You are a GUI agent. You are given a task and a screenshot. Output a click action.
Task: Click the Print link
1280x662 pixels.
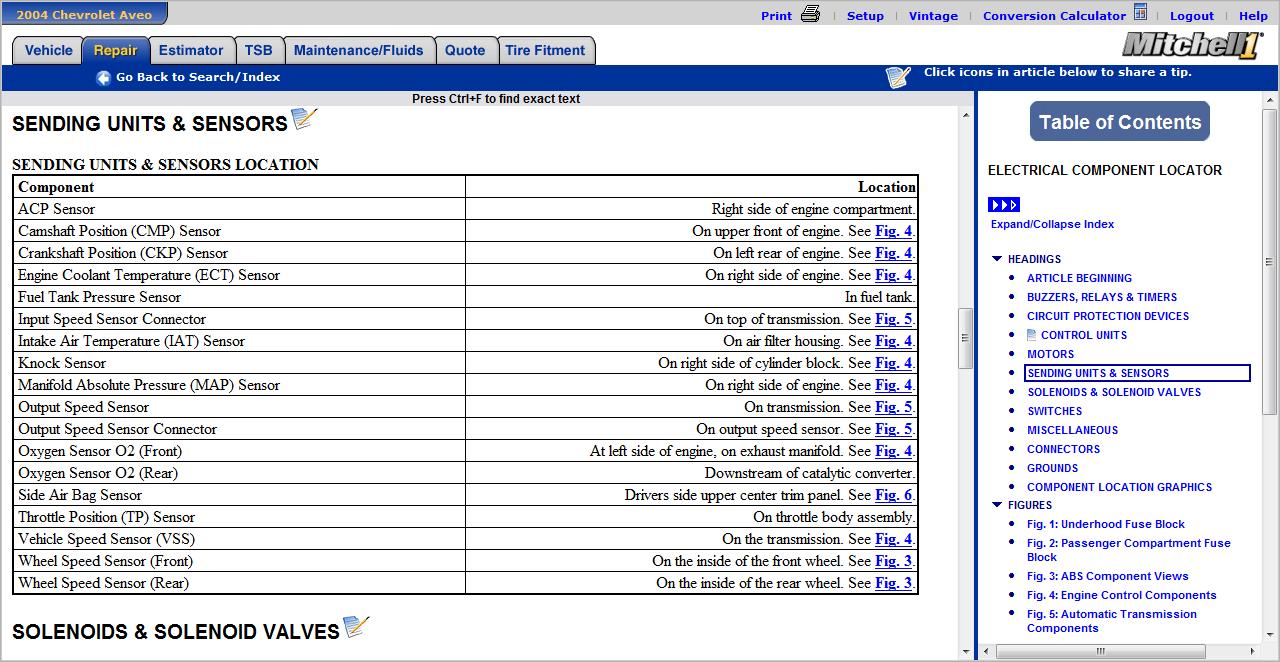(776, 16)
